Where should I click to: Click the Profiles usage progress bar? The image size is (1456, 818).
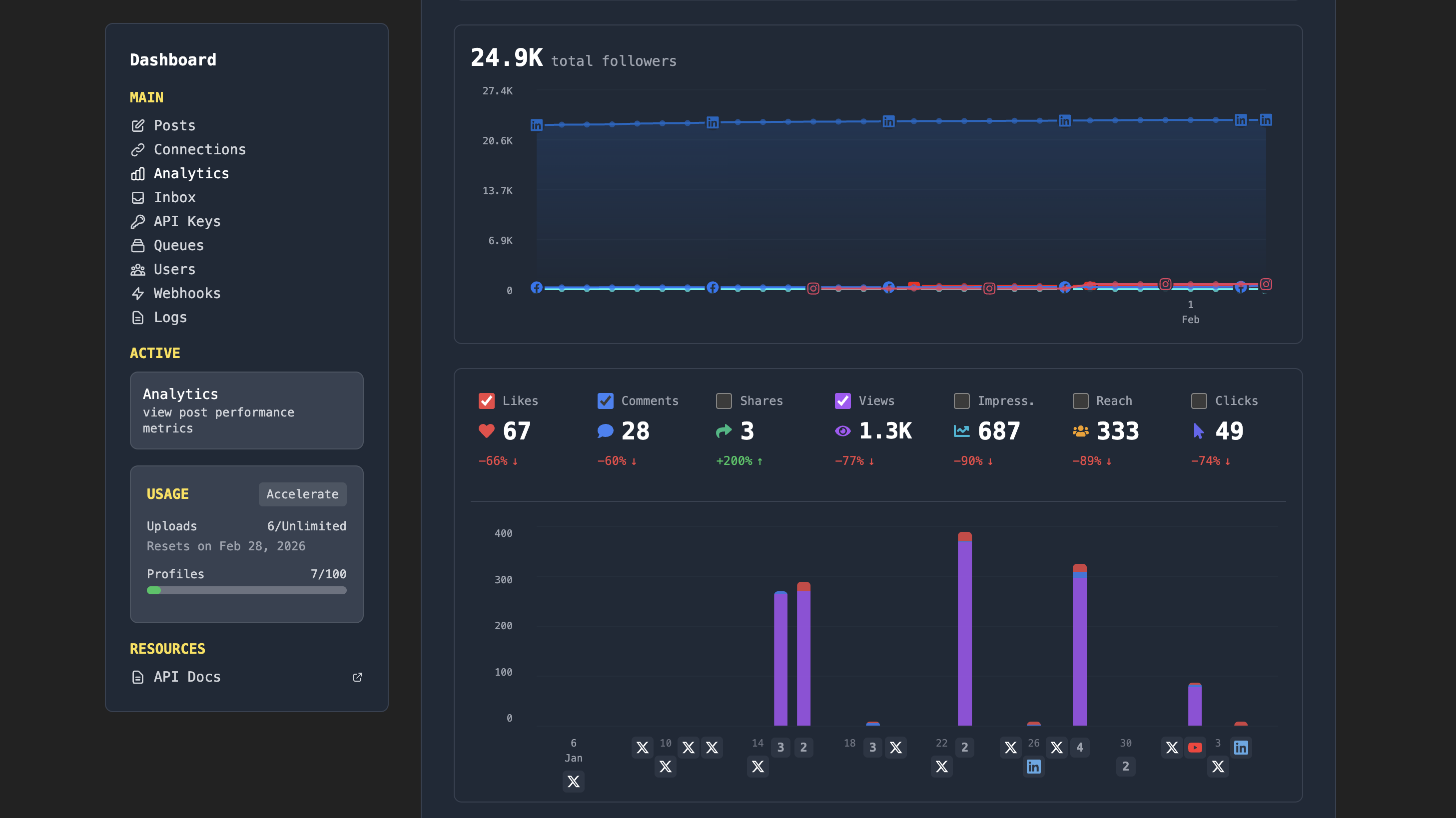(x=246, y=590)
